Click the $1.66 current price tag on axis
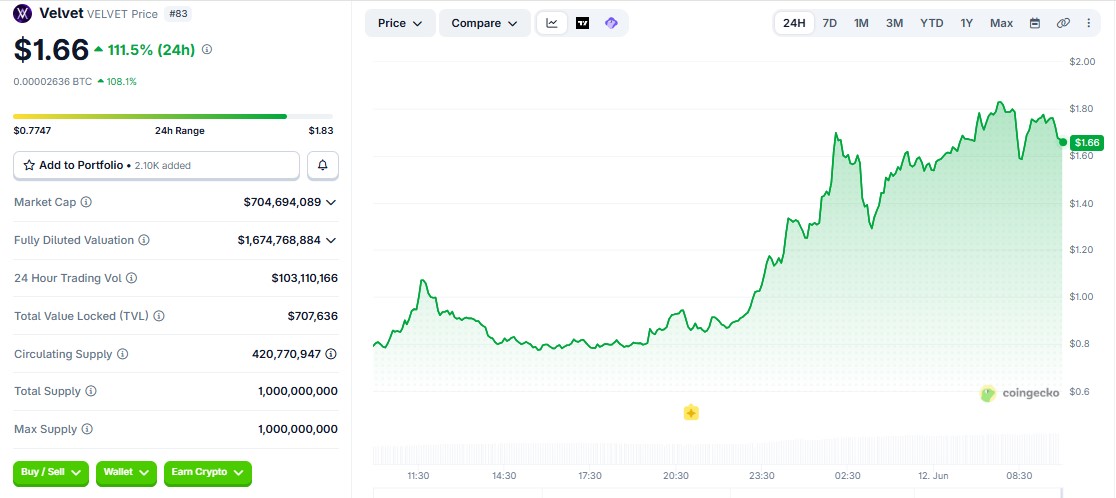This screenshot has height=498, width=1116. (1088, 142)
